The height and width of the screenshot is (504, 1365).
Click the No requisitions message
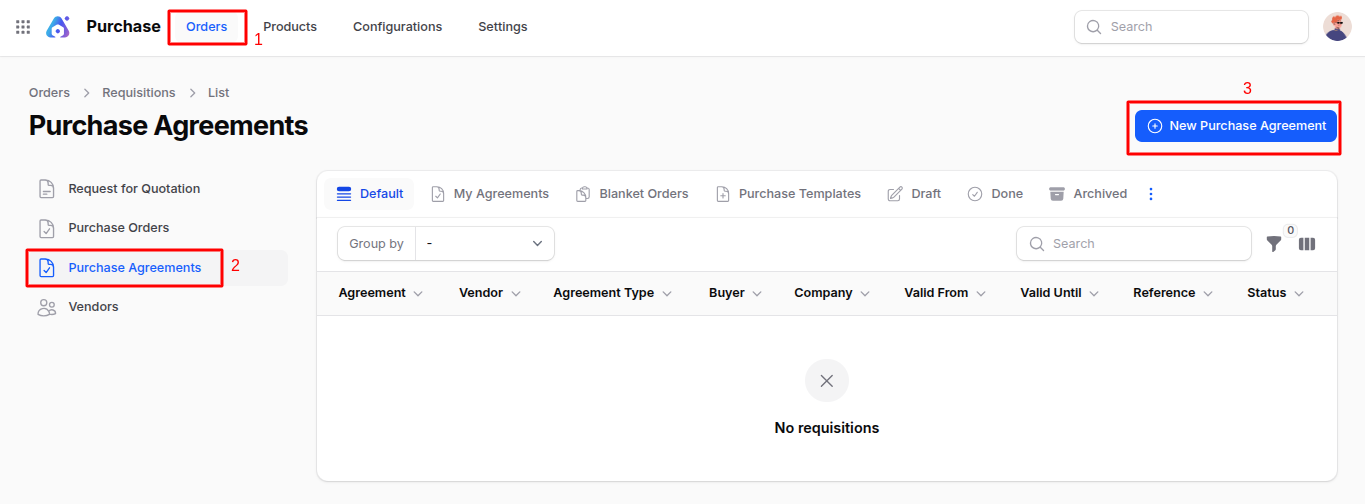click(x=827, y=428)
